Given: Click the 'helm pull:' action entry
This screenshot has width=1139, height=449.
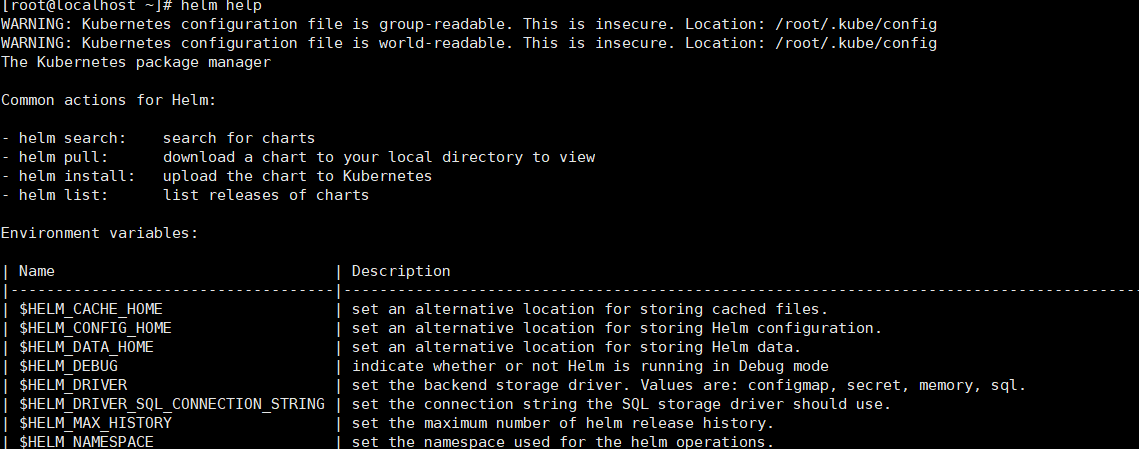Looking at the screenshot, I should tap(64, 157).
